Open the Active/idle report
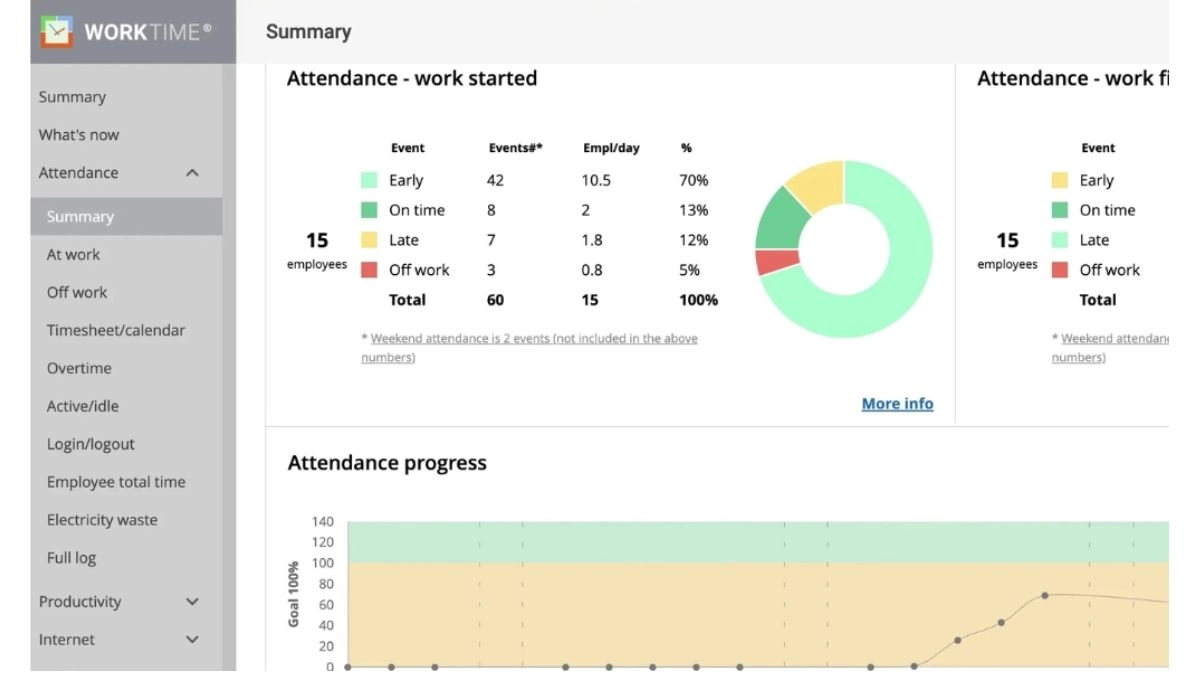Screen dimensions: 1200x675 83,407
